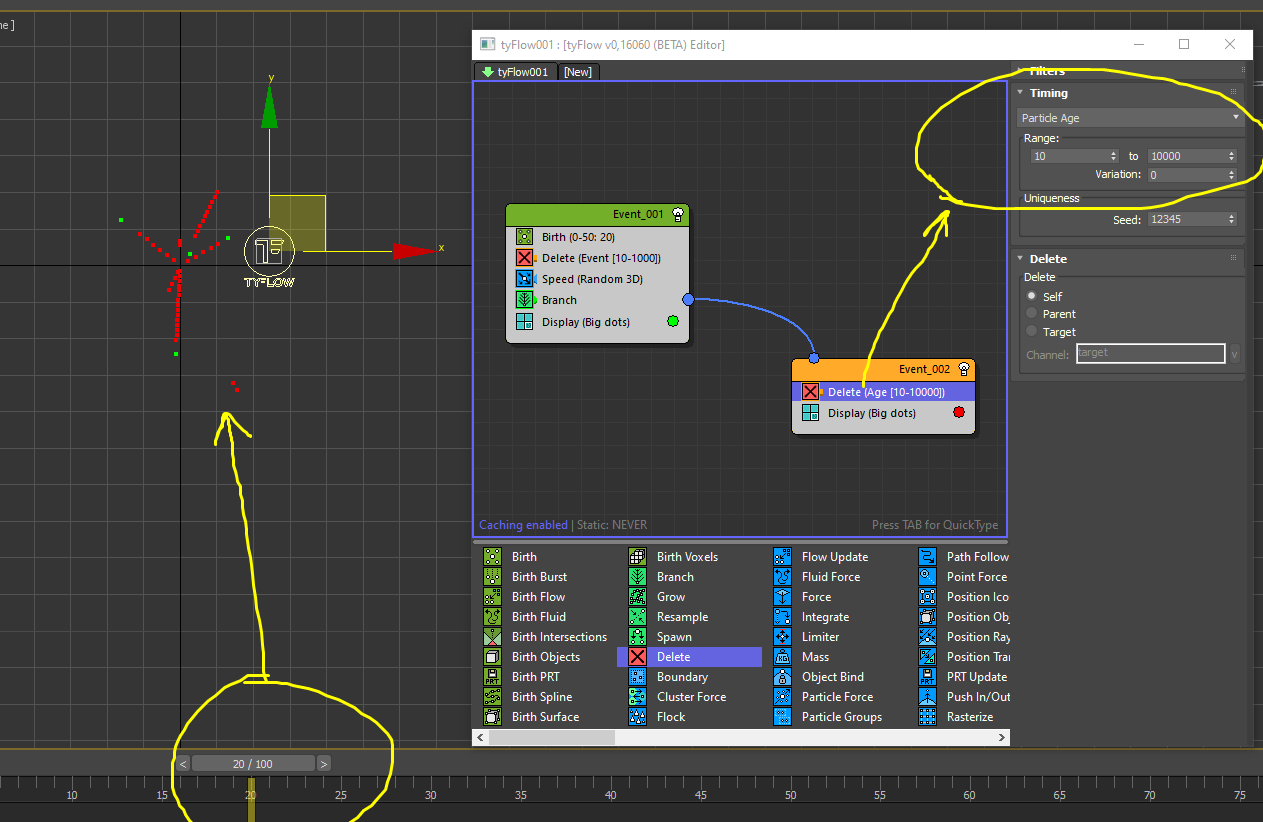Click the red Display color dot in Event_002
This screenshot has width=1263, height=822.
(958, 413)
